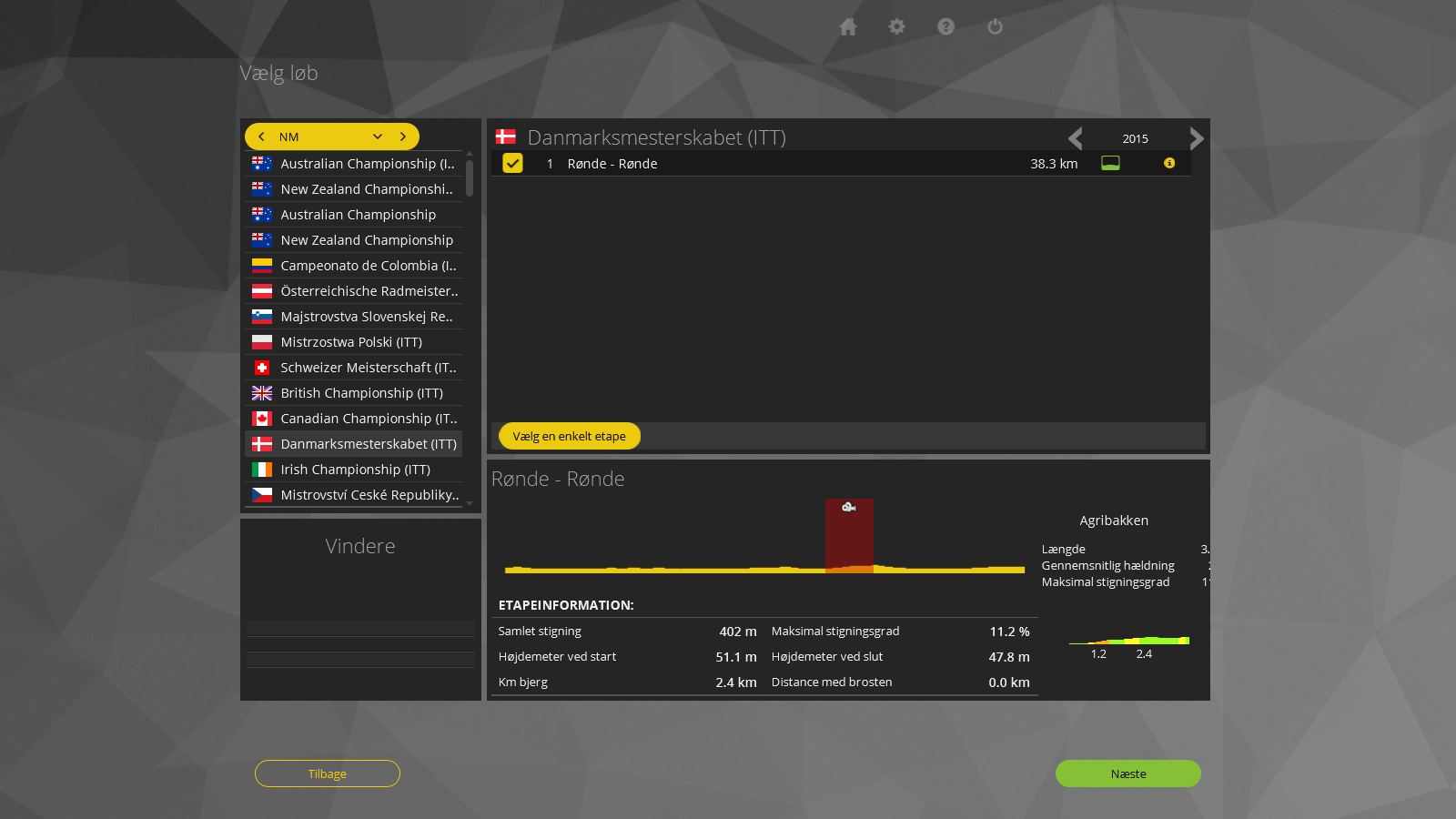Viewport: 1456px width, 819px height.
Task: Go to the home screen icon
Action: [848, 27]
